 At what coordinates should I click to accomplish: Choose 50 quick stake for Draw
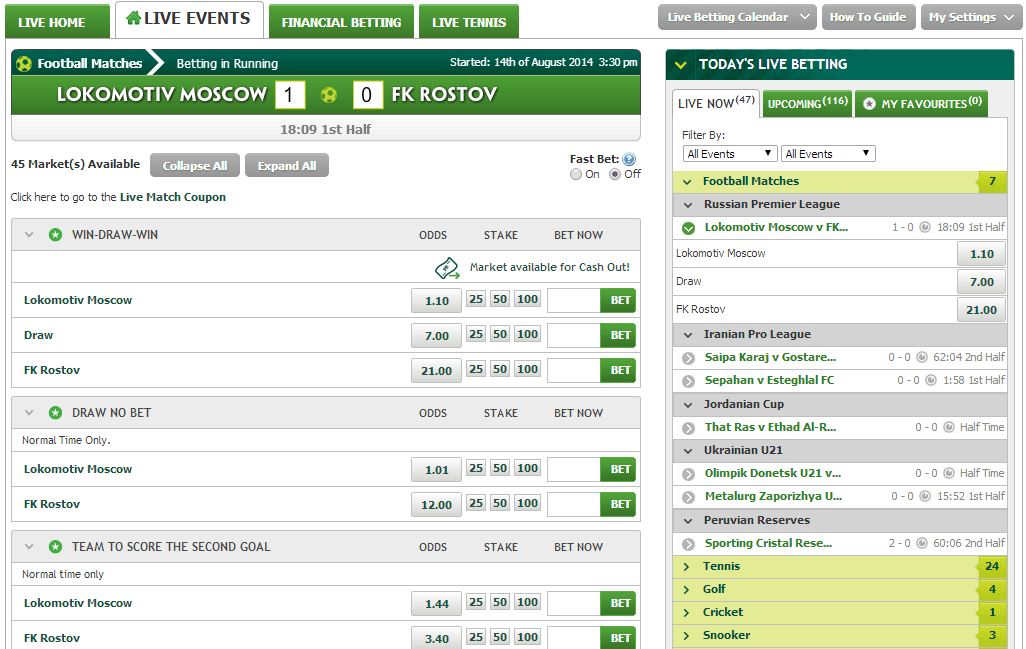tap(500, 334)
